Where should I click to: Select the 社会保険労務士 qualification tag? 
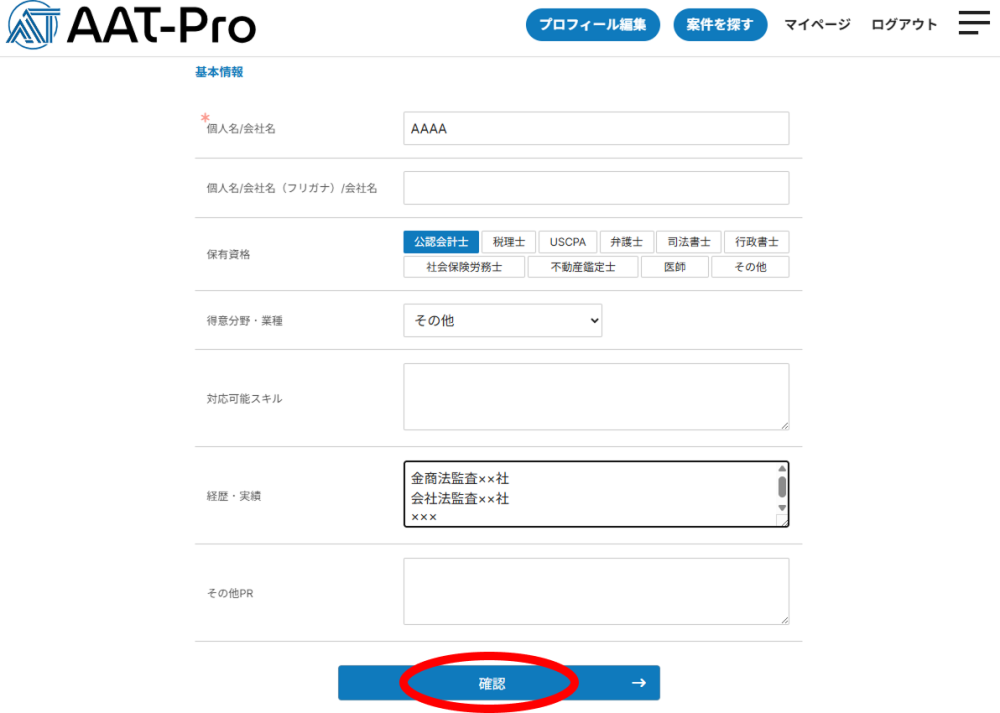[x=464, y=267]
